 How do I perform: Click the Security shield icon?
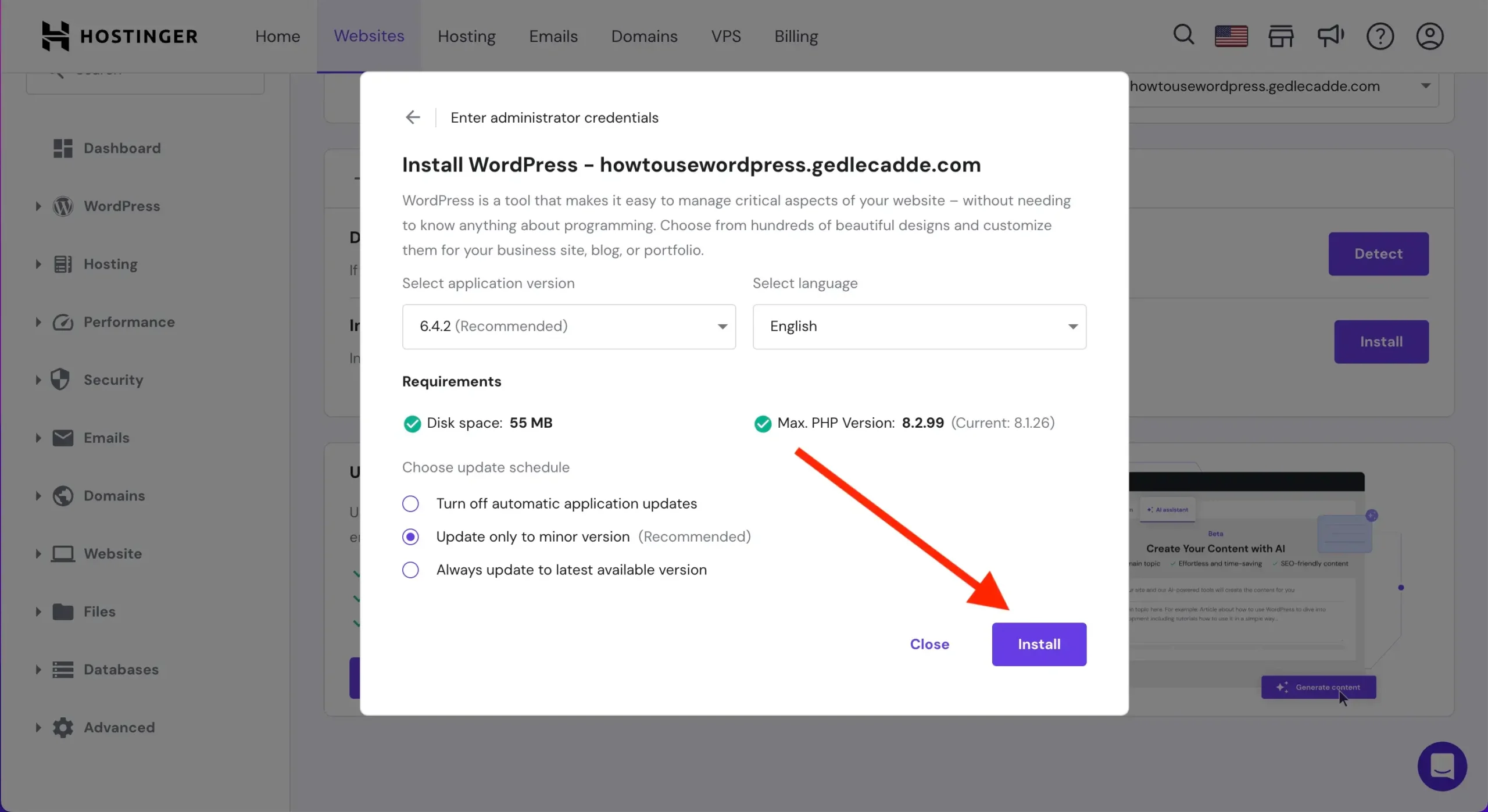60,380
